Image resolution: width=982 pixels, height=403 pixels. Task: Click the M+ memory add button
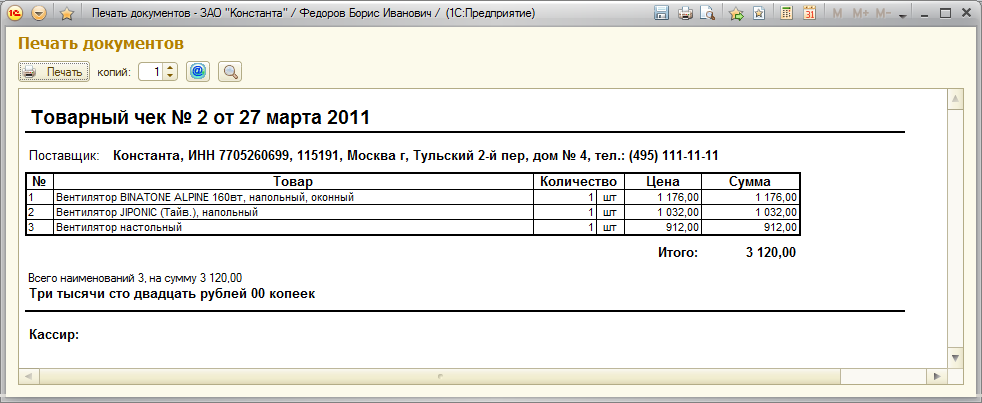click(x=861, y=13)
